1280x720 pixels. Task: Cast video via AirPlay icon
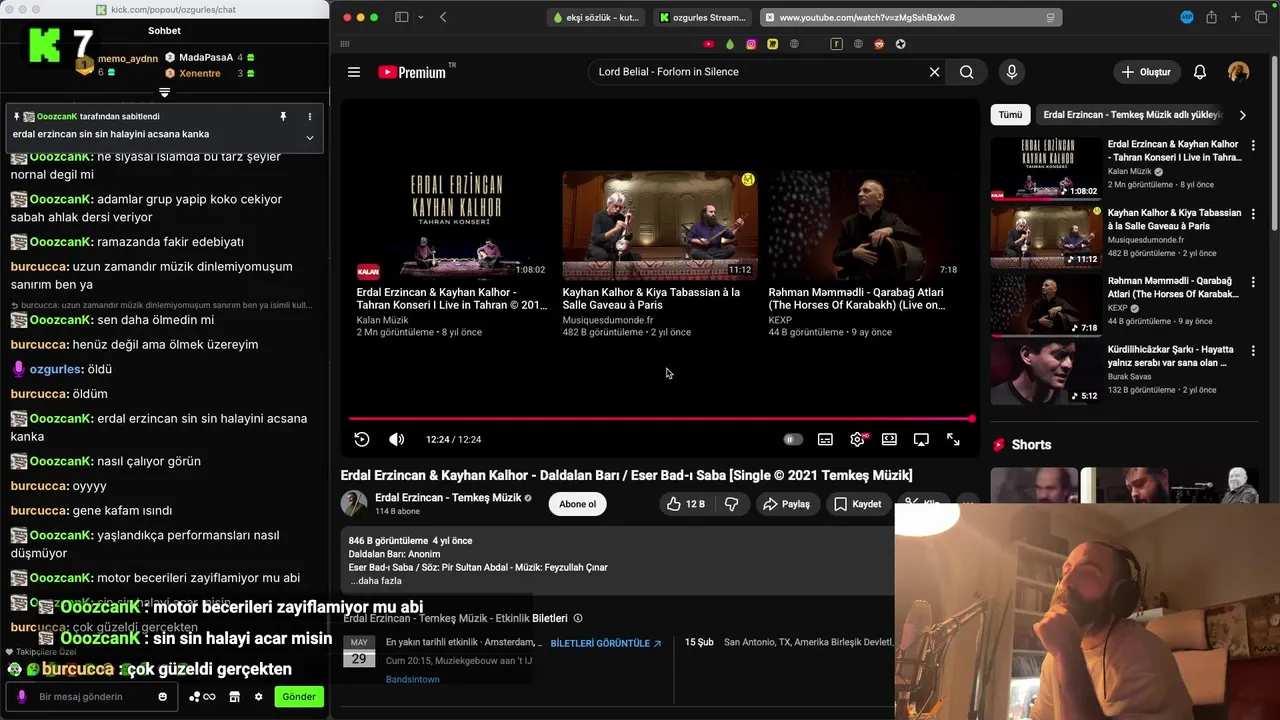pos(921,439)
